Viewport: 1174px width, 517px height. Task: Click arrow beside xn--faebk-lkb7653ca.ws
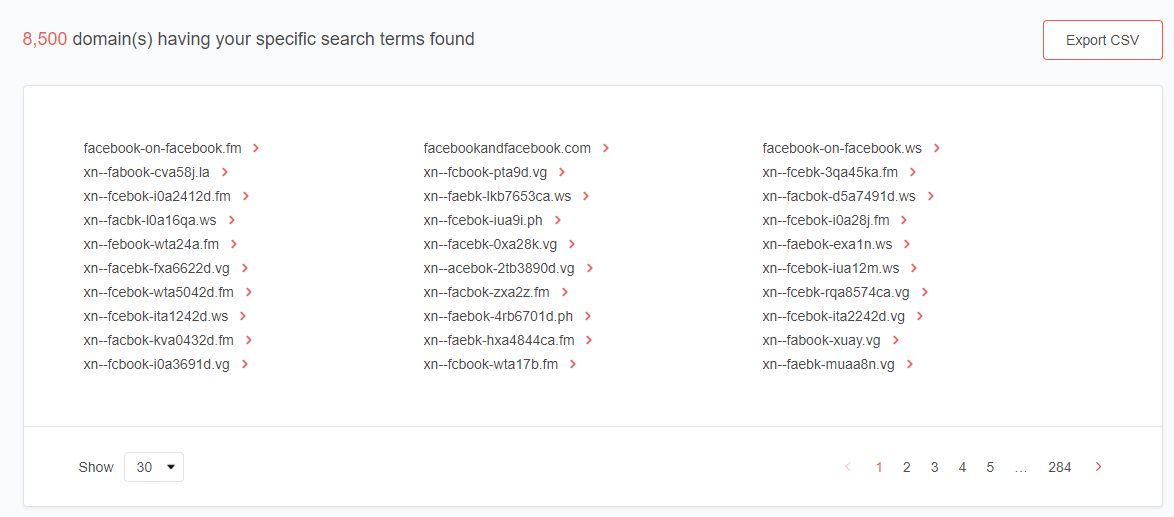point(586,196)
